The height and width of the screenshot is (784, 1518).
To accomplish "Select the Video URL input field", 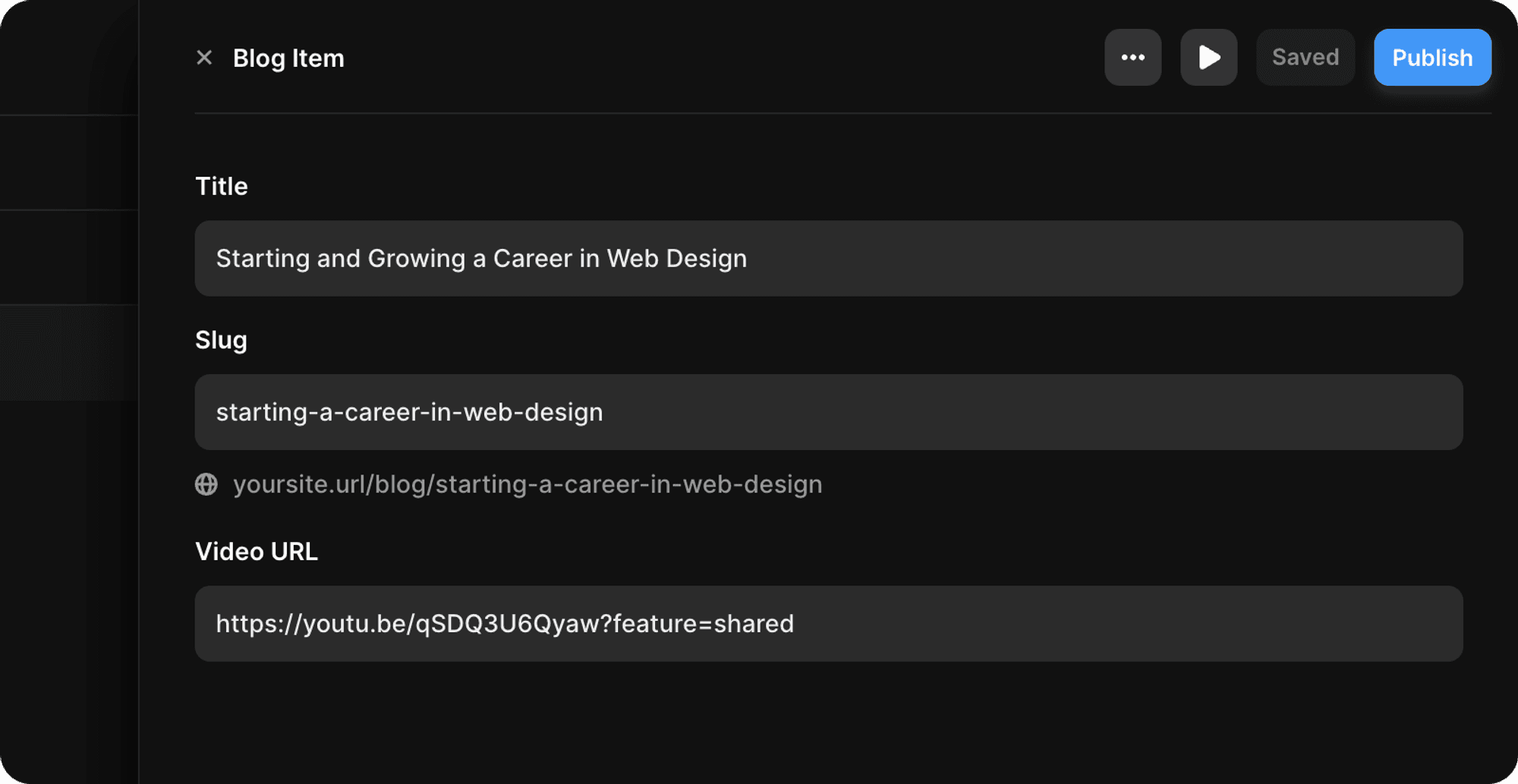I will coord(1063,624).
